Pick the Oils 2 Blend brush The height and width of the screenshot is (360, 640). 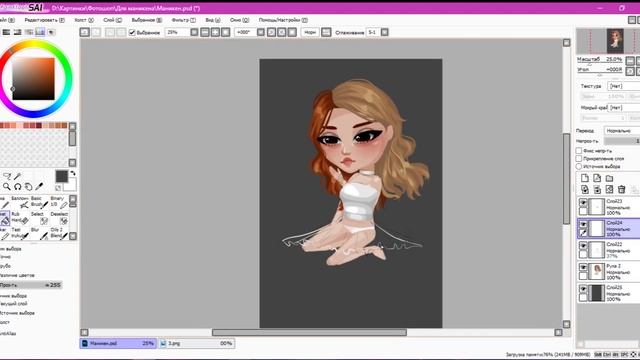coord(58,233)
